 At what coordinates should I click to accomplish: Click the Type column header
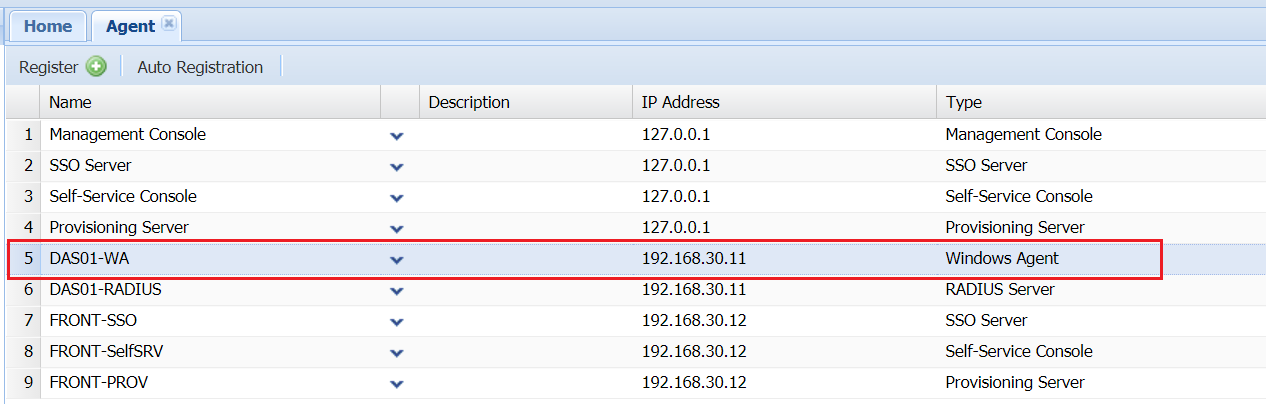pos(964,102)
